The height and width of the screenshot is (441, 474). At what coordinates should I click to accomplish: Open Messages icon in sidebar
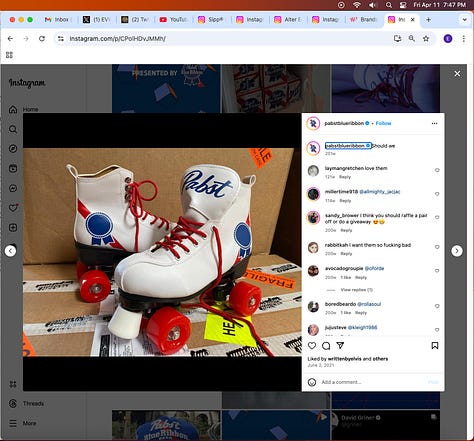point(13,188)
